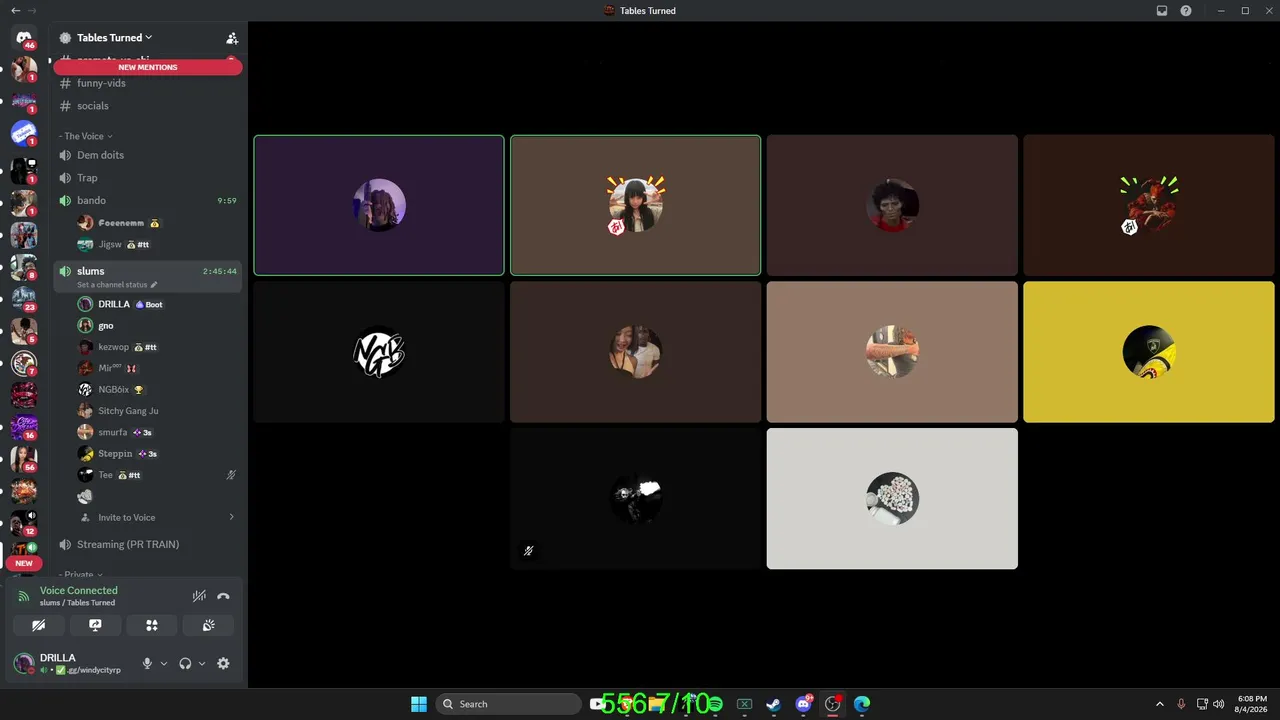Toggle headphones deafen
This screenshot has width=1280, height=720.
(x=185, y=663)
